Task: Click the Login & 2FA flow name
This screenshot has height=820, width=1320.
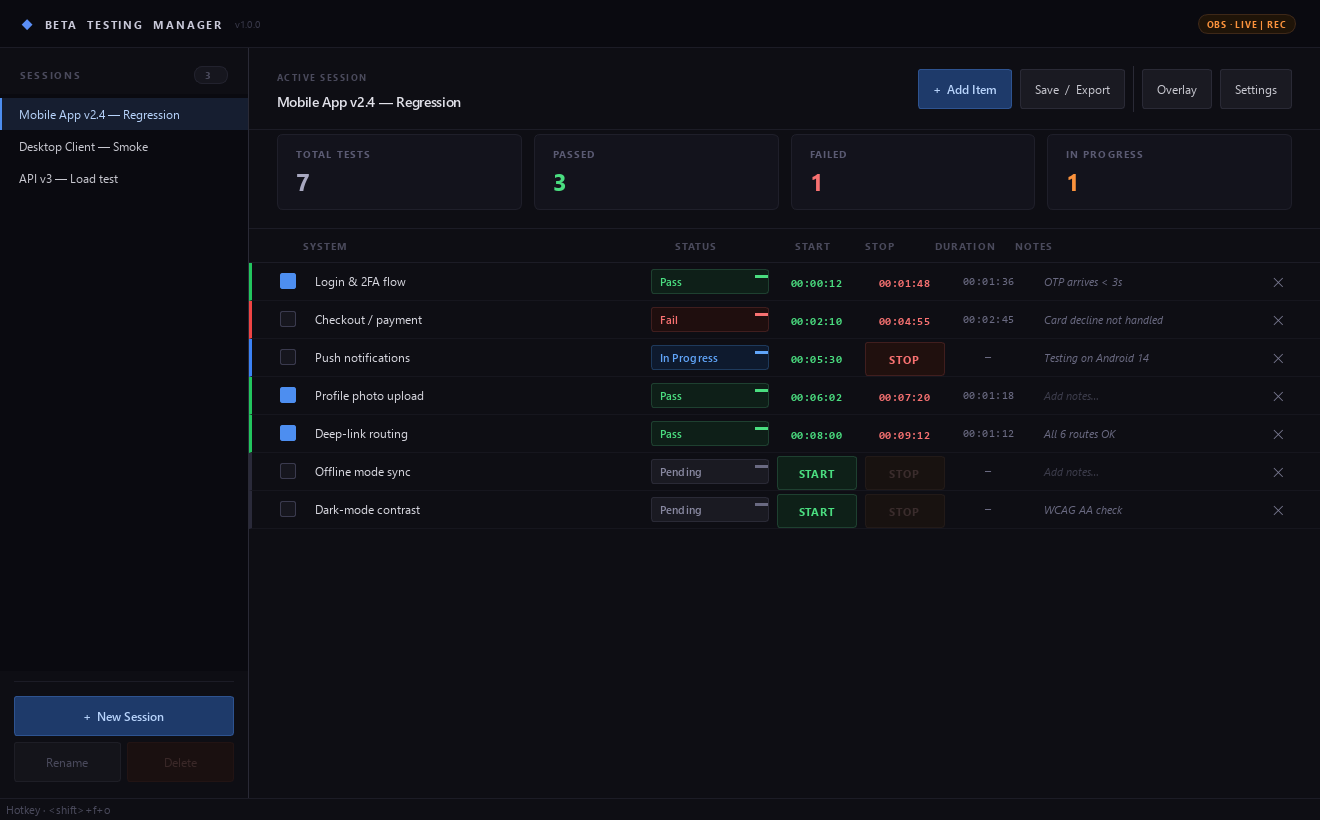Action: 360,282
